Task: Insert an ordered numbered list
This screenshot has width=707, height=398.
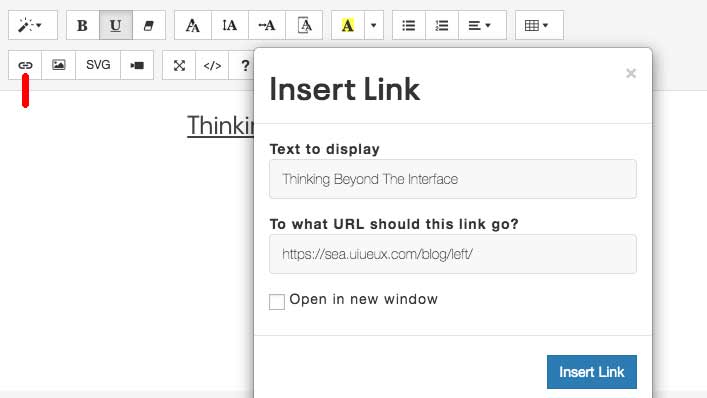Action: 442,25
